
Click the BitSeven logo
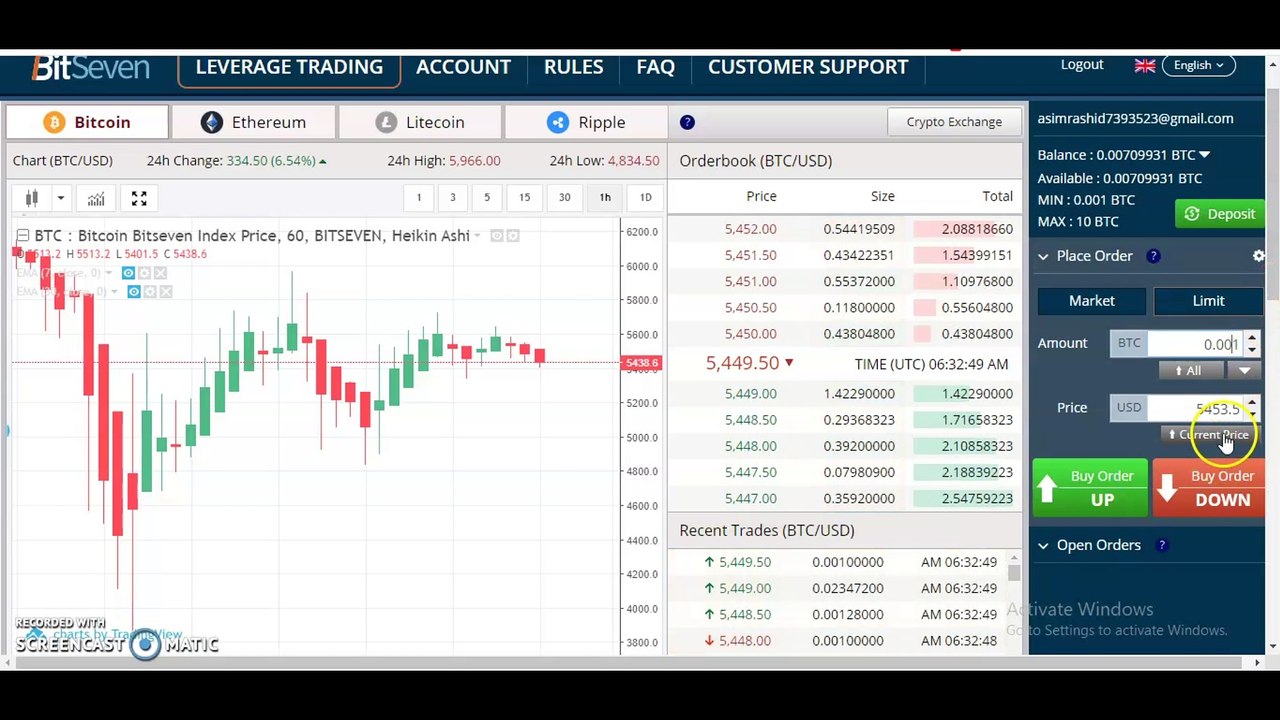click(90, 67)
